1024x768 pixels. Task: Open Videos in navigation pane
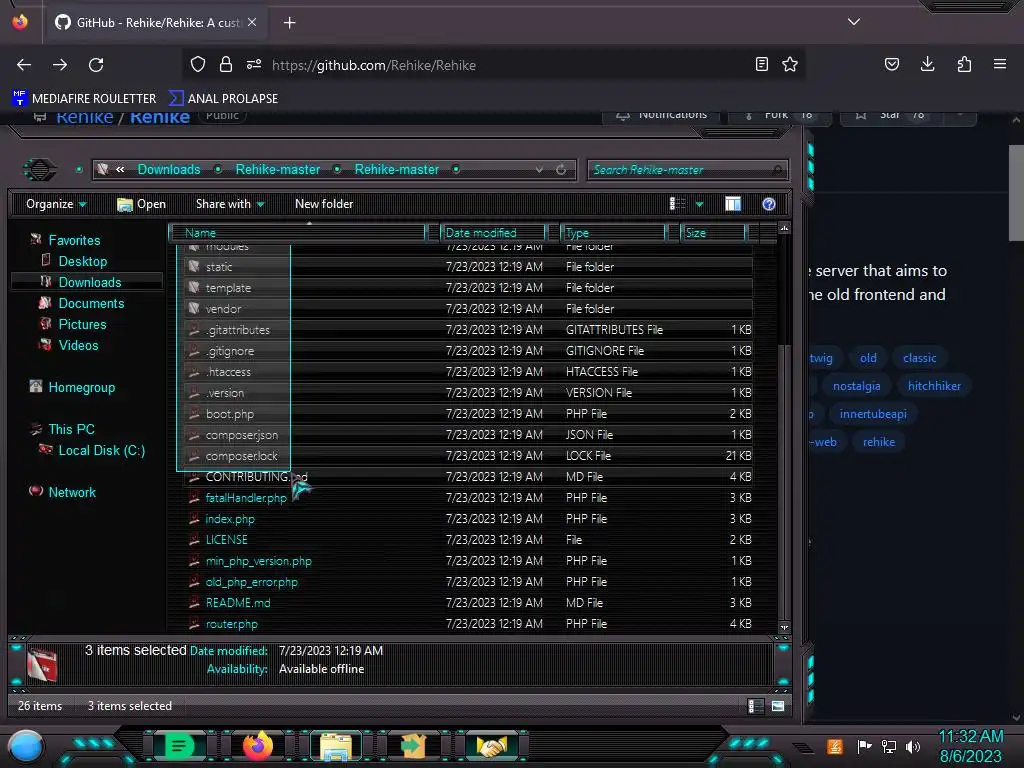(78, 345)
